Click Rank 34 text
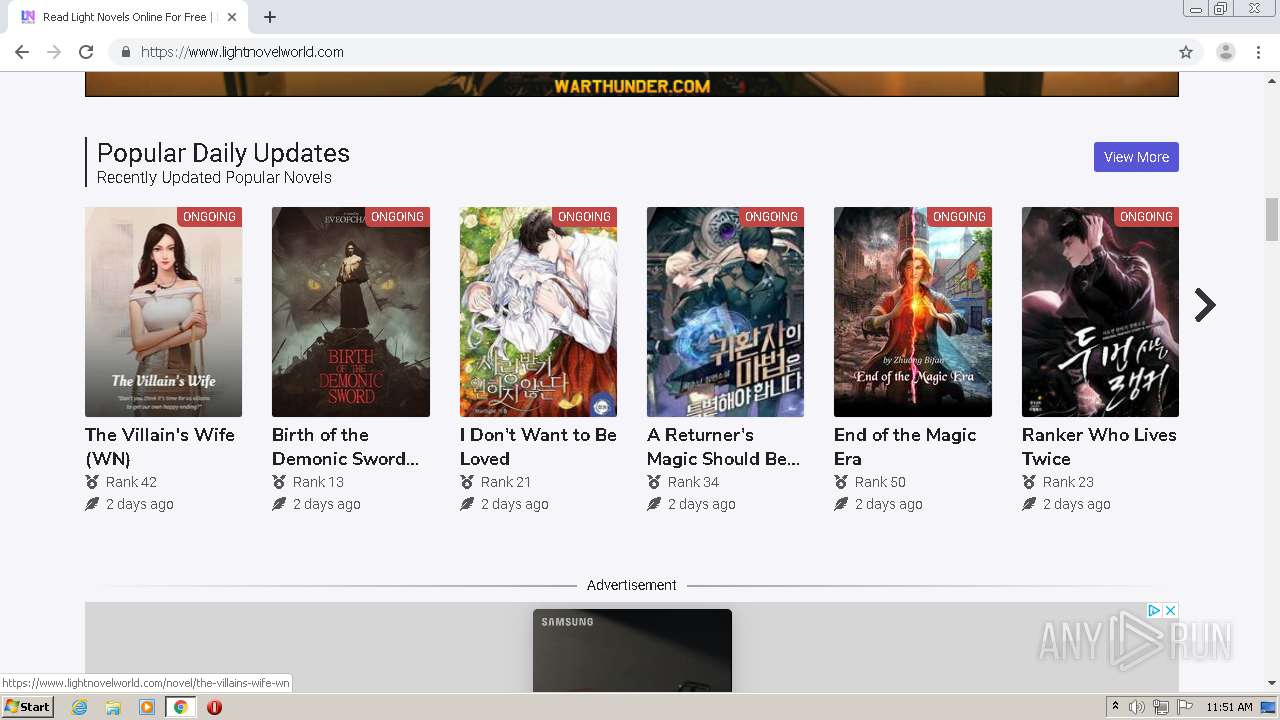The image size is (1280, 720). tap(693, 482)
